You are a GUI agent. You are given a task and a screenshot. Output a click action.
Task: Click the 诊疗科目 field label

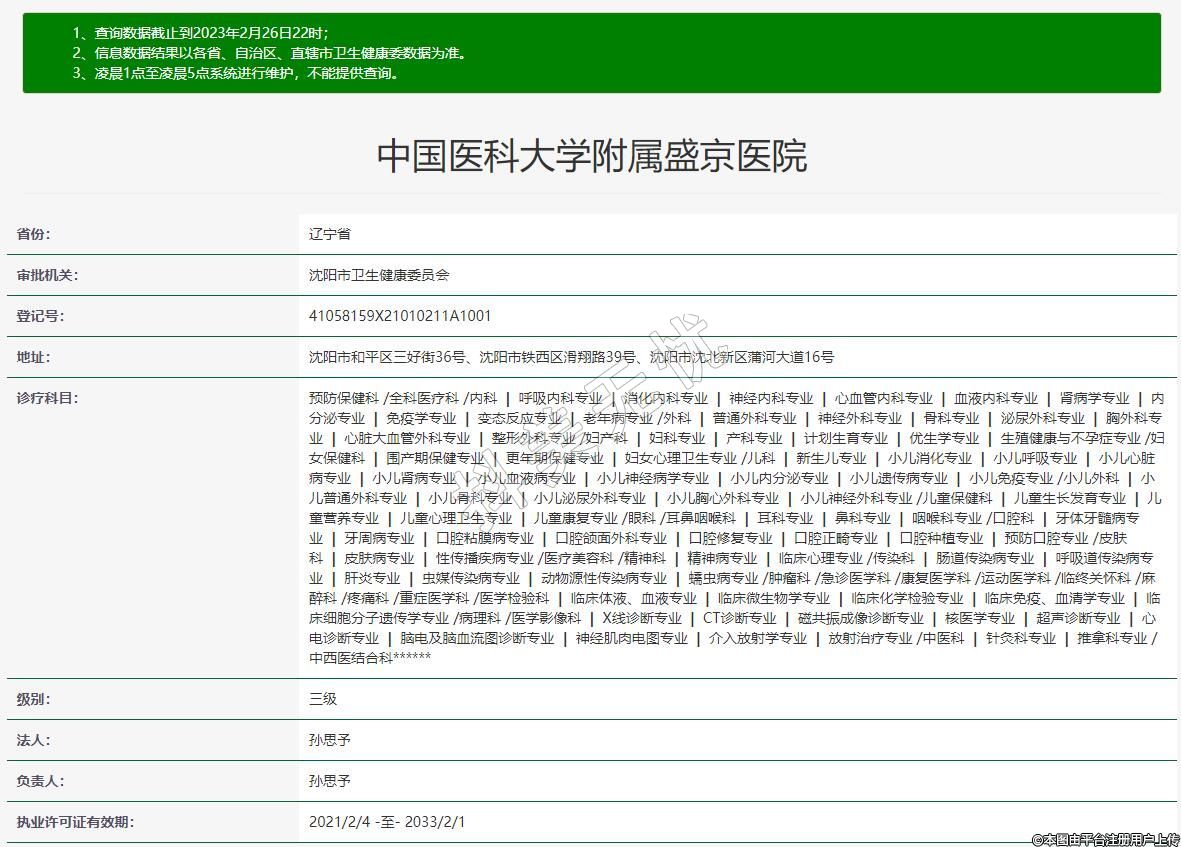click(47, 398)
